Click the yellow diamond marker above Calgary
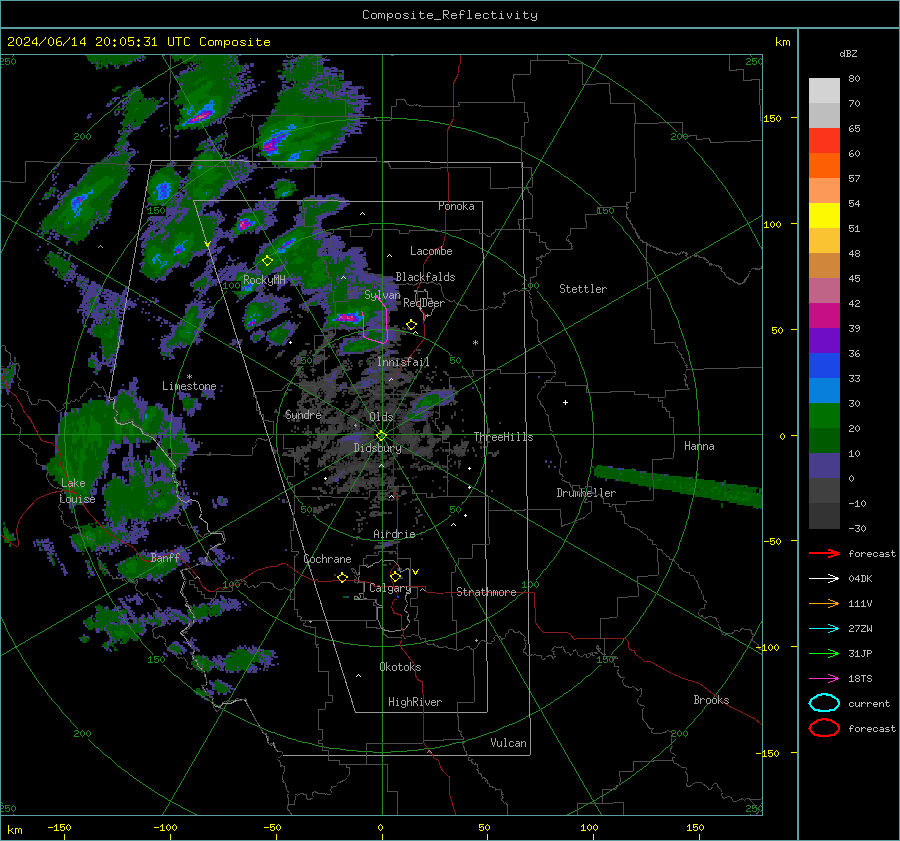The width and height of the screenshot is (900, 841). point(395,576)
